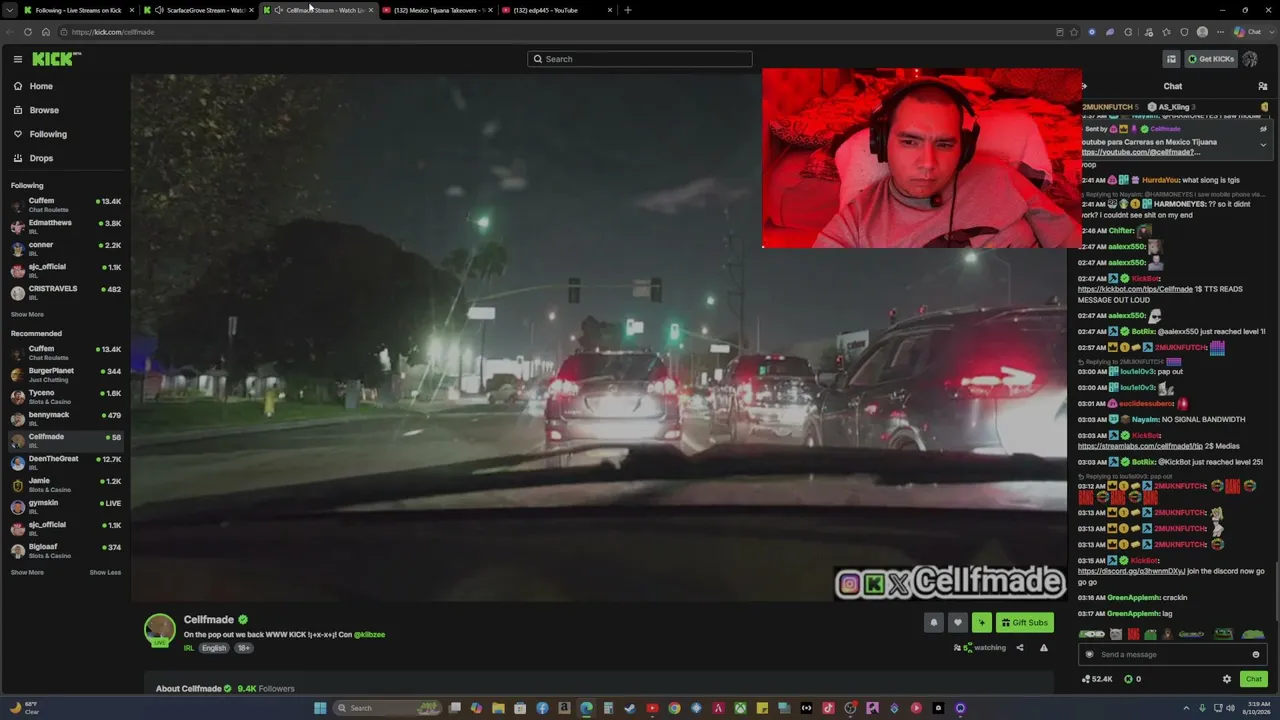Switch to the ScarfaceGrove Stream tab
The width and height of the screenshot is (1280, 720).
(198, 10)
